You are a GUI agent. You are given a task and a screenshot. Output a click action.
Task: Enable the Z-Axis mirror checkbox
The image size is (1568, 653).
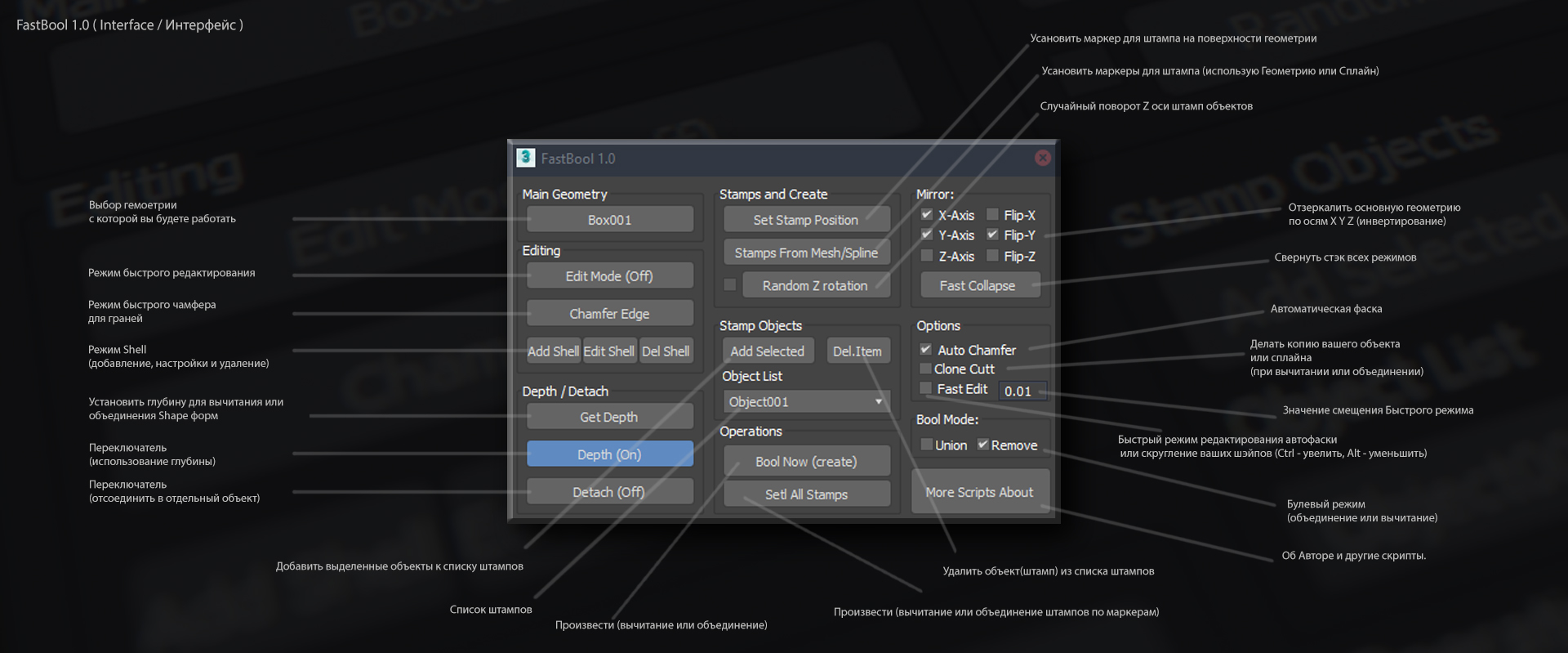tap(927, 256)
